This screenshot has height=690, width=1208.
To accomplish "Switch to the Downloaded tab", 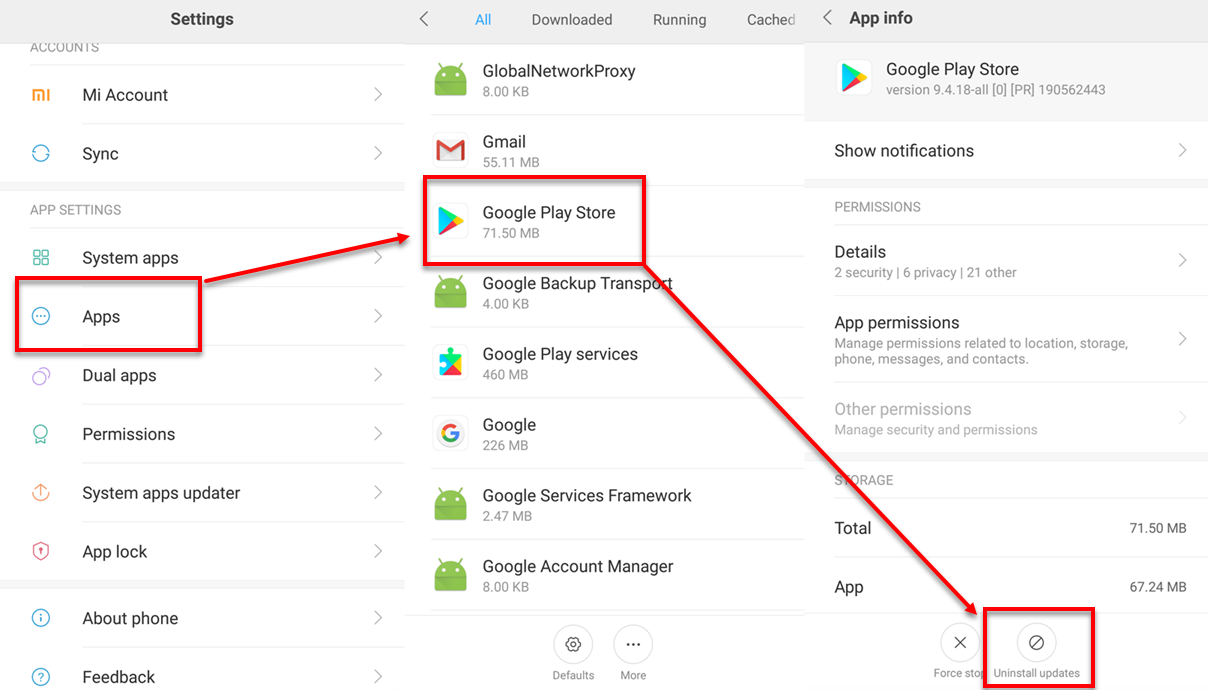I will pyautogui.click(x=572, y=20).
